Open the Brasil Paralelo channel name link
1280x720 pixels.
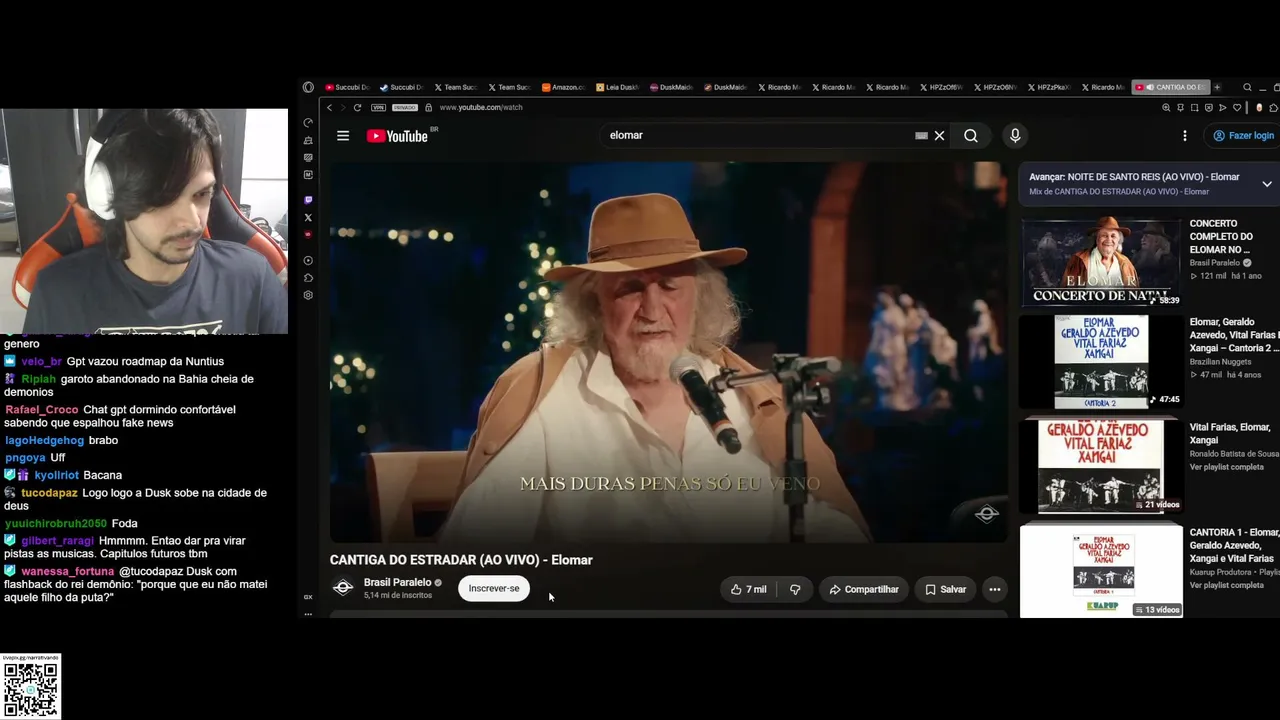tap(397, 582)
